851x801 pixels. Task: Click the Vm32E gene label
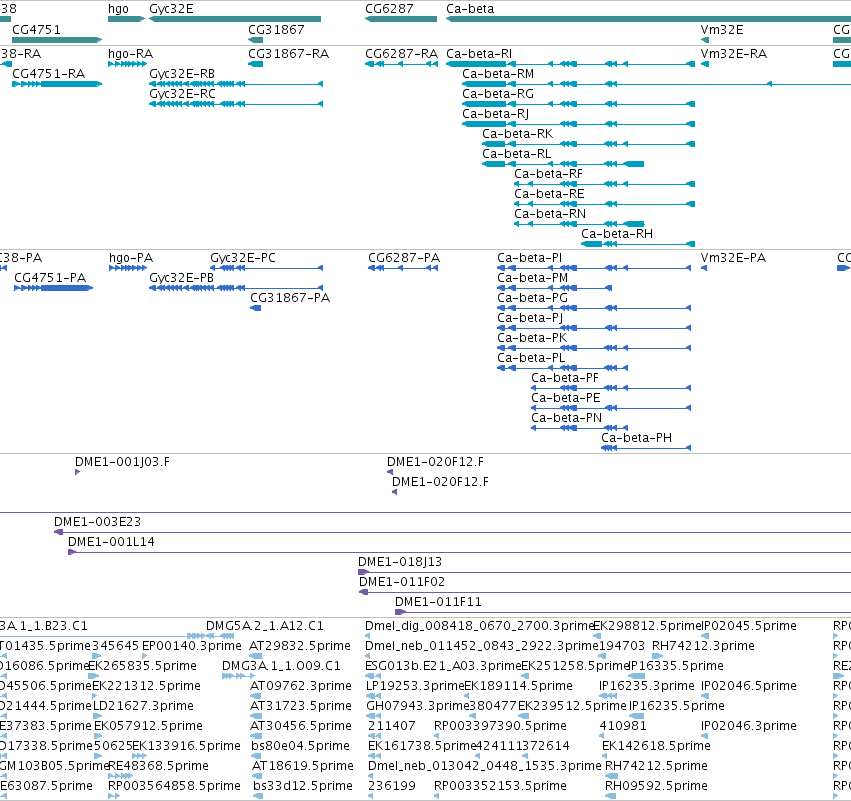722,29
